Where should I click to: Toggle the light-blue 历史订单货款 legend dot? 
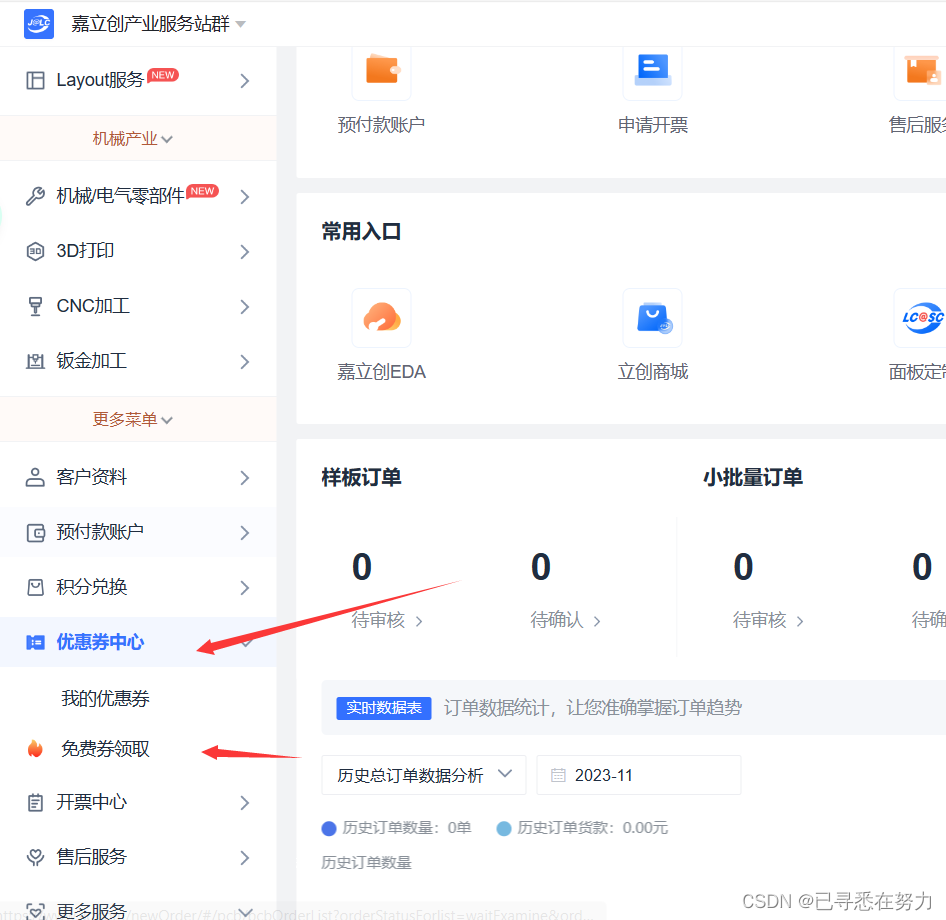pos(504,828)
